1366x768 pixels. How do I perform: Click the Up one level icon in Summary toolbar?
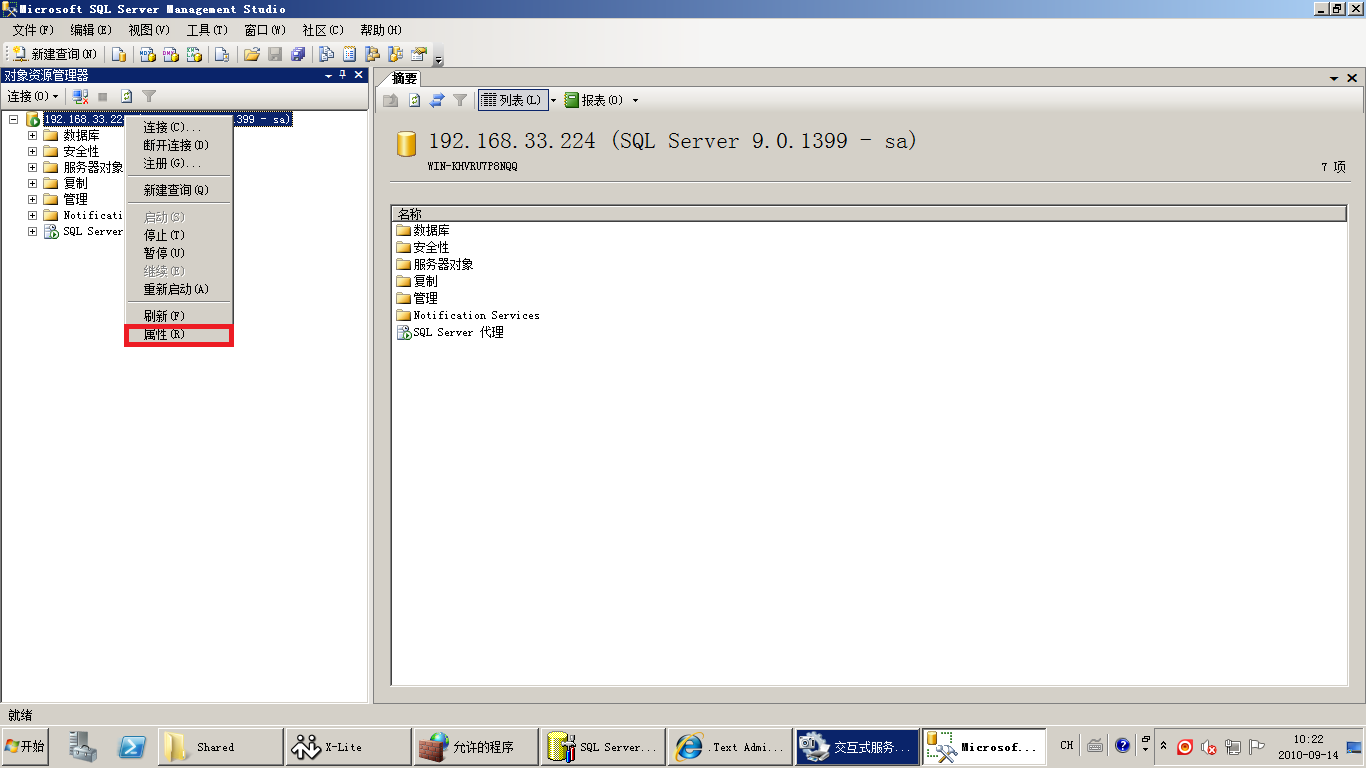(x=391, y=100)
